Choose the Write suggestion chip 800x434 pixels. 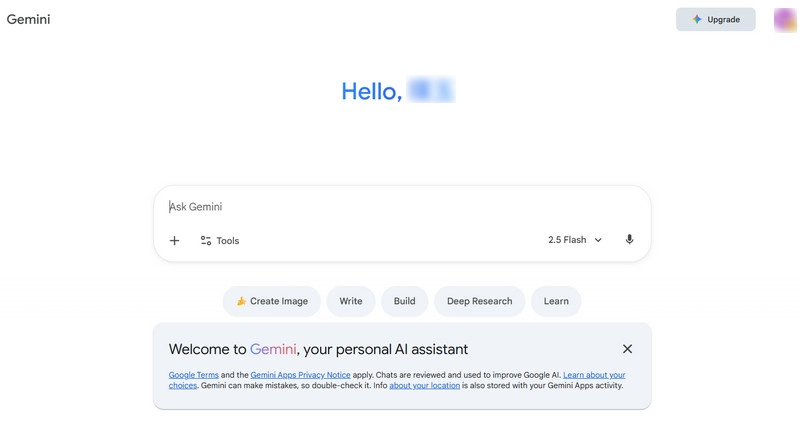351,301
